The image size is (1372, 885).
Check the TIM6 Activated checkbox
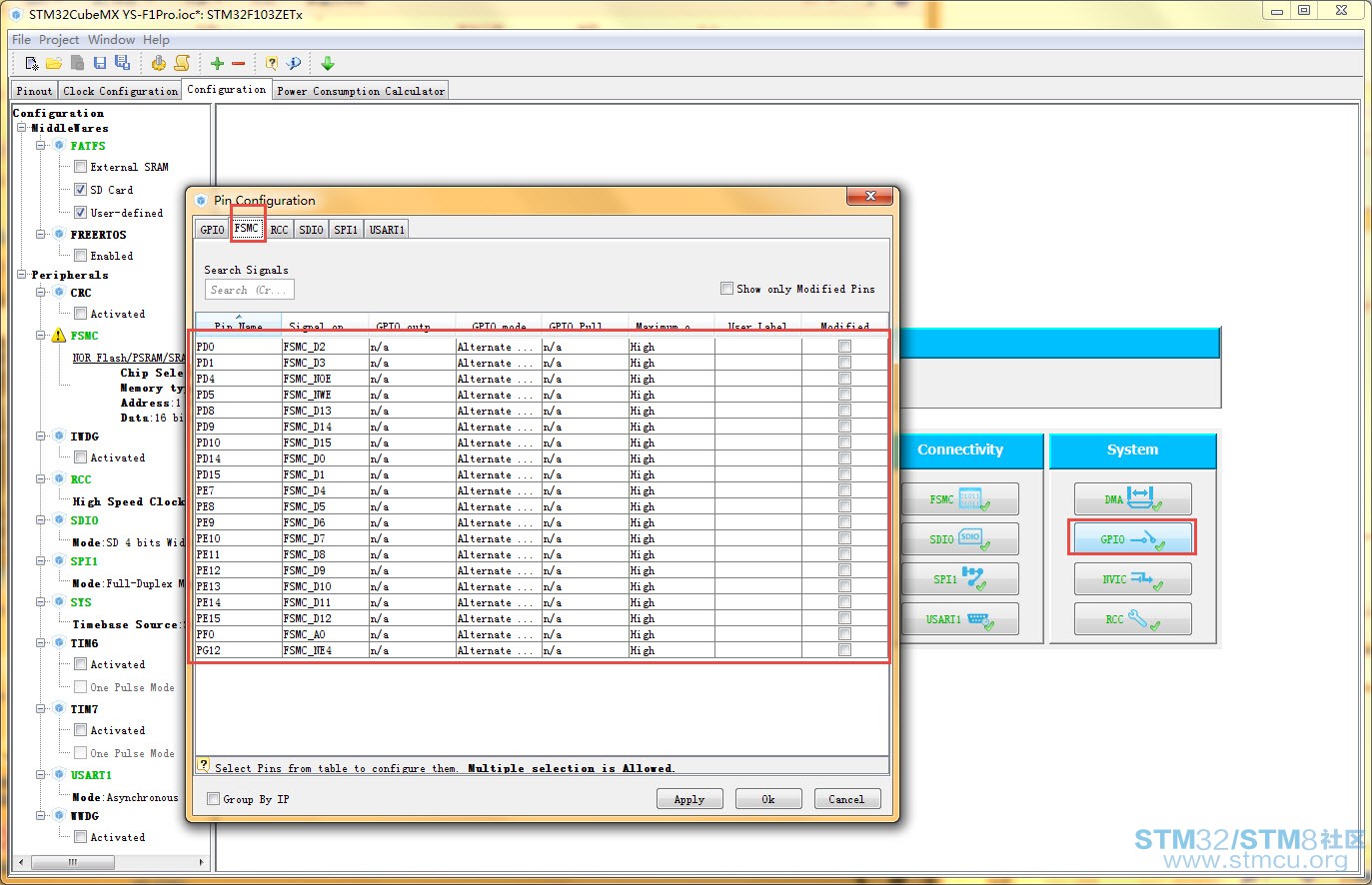click(80, 664)
